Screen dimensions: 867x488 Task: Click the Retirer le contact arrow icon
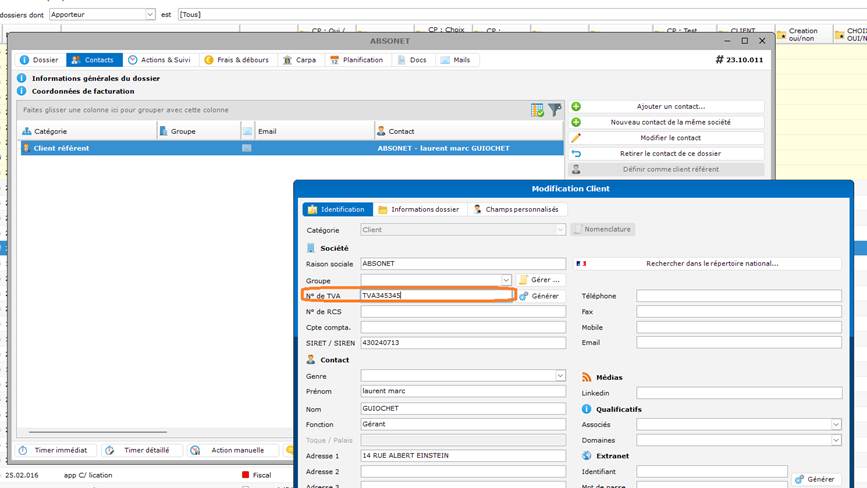[x=576, y=154]
